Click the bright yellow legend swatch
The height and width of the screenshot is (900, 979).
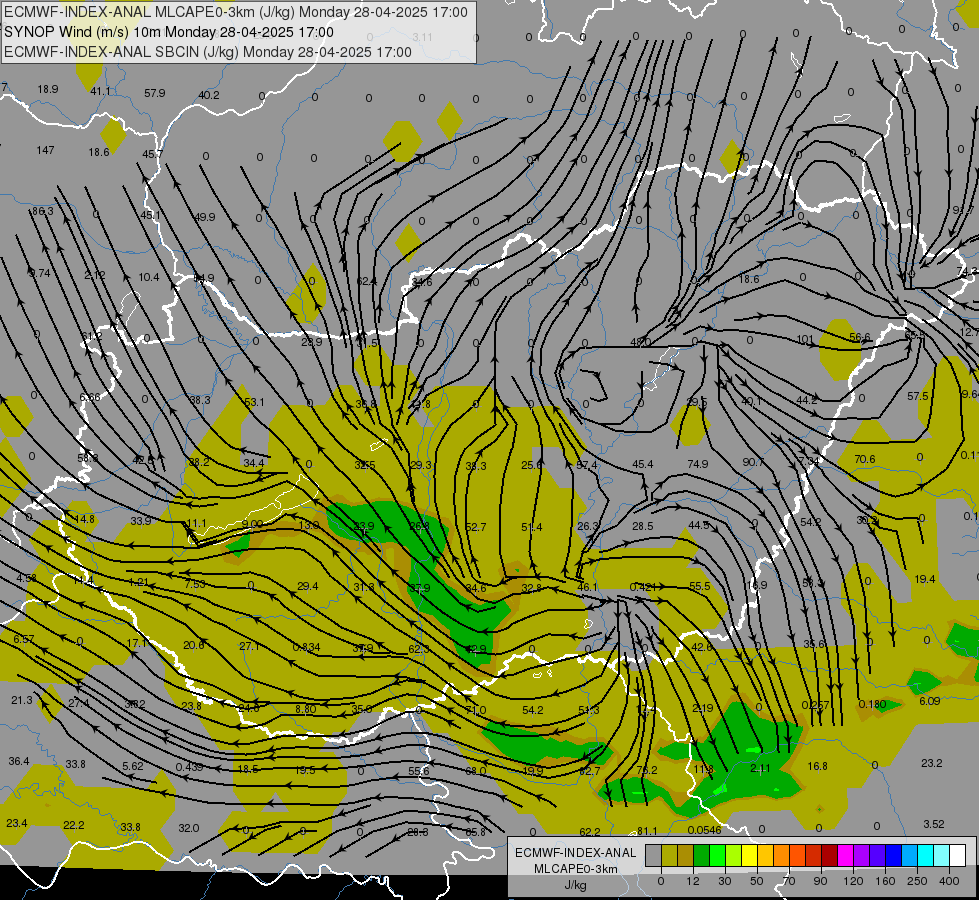(749, 855)
